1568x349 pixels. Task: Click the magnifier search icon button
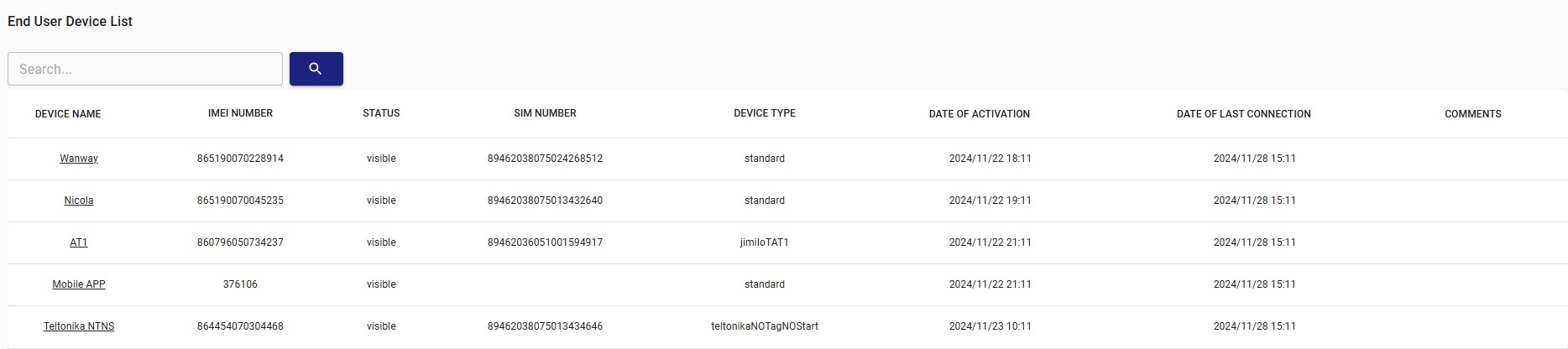tap(316, 69)
